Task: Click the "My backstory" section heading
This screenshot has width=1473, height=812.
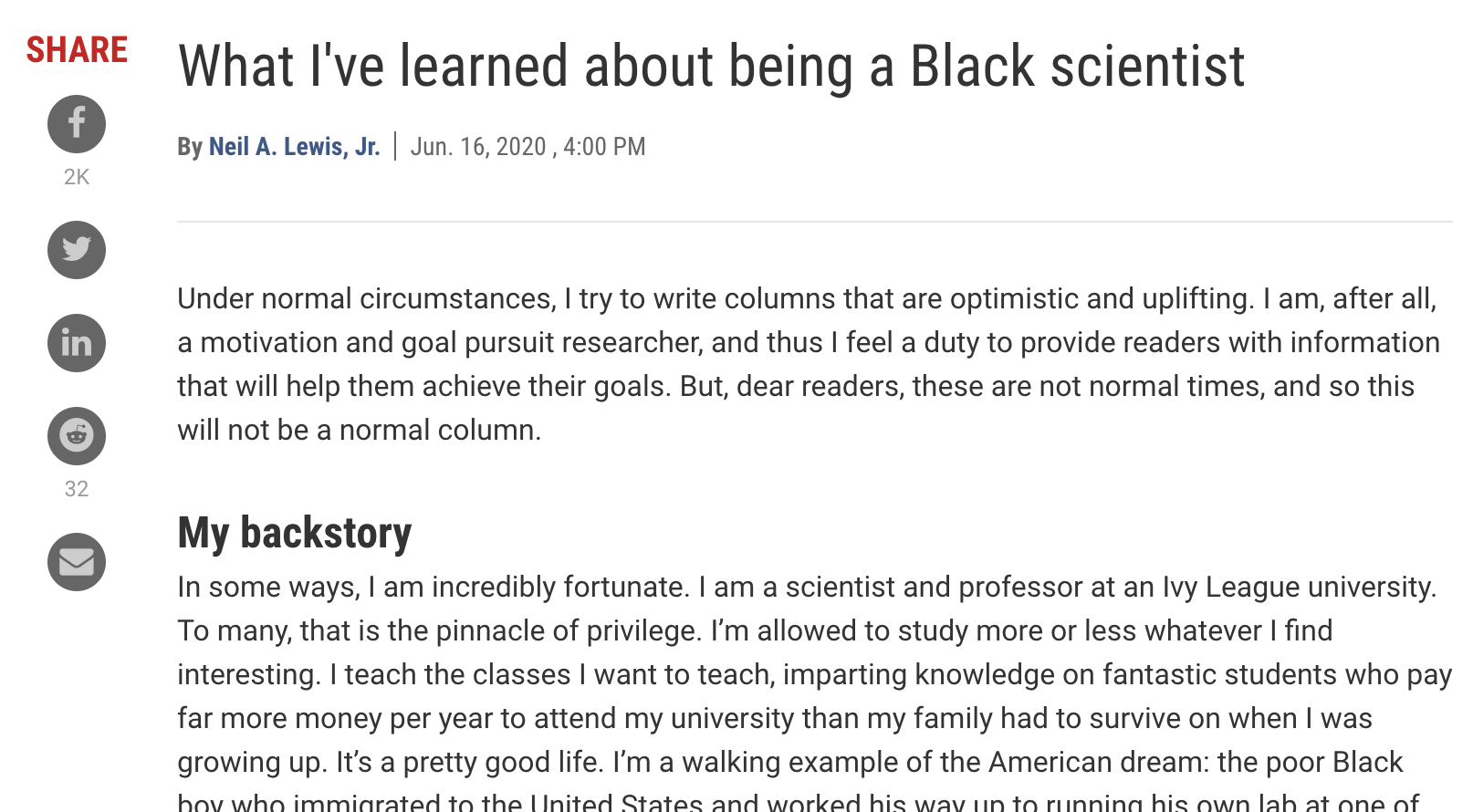Action: [294, 533]
